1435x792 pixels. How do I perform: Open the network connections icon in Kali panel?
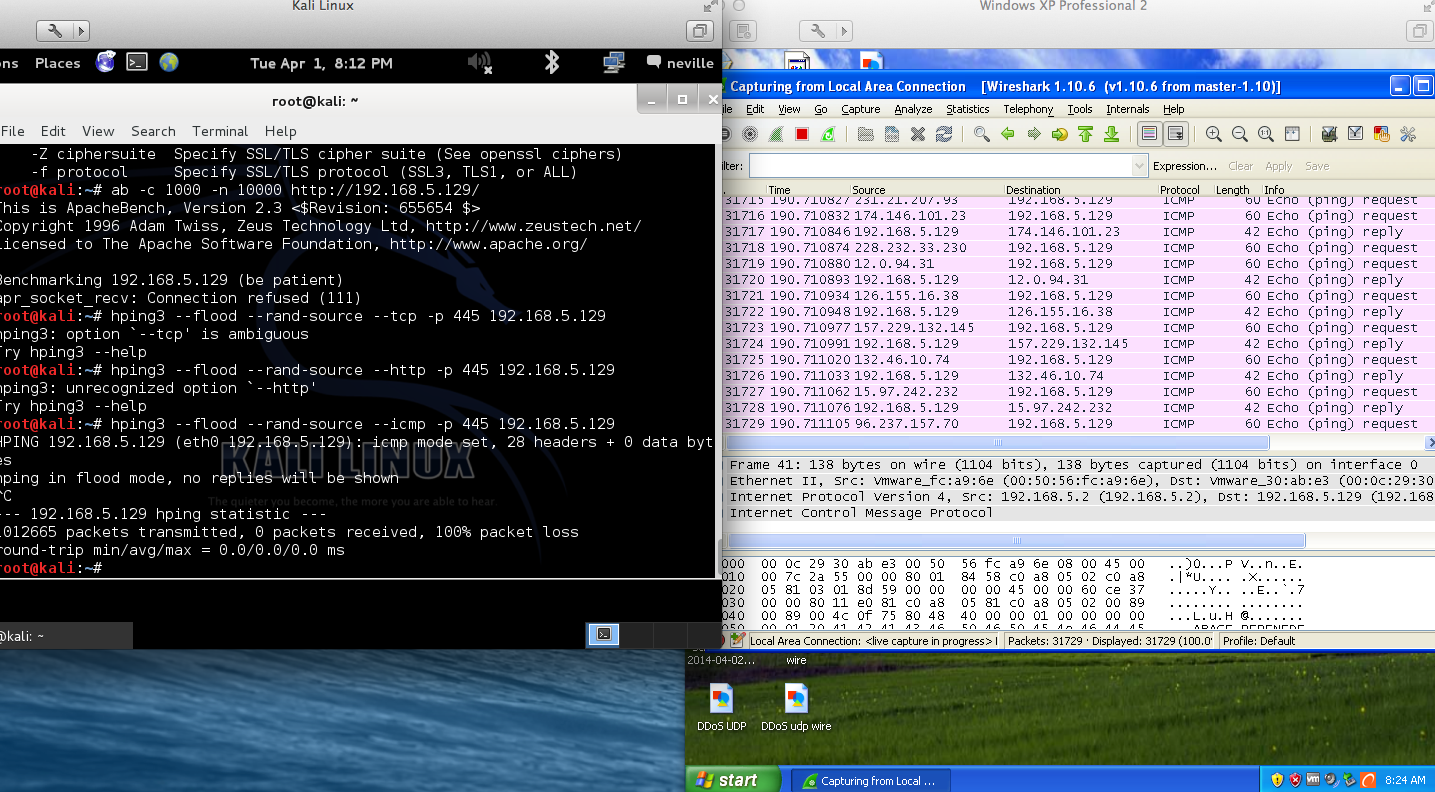[614, 62]
